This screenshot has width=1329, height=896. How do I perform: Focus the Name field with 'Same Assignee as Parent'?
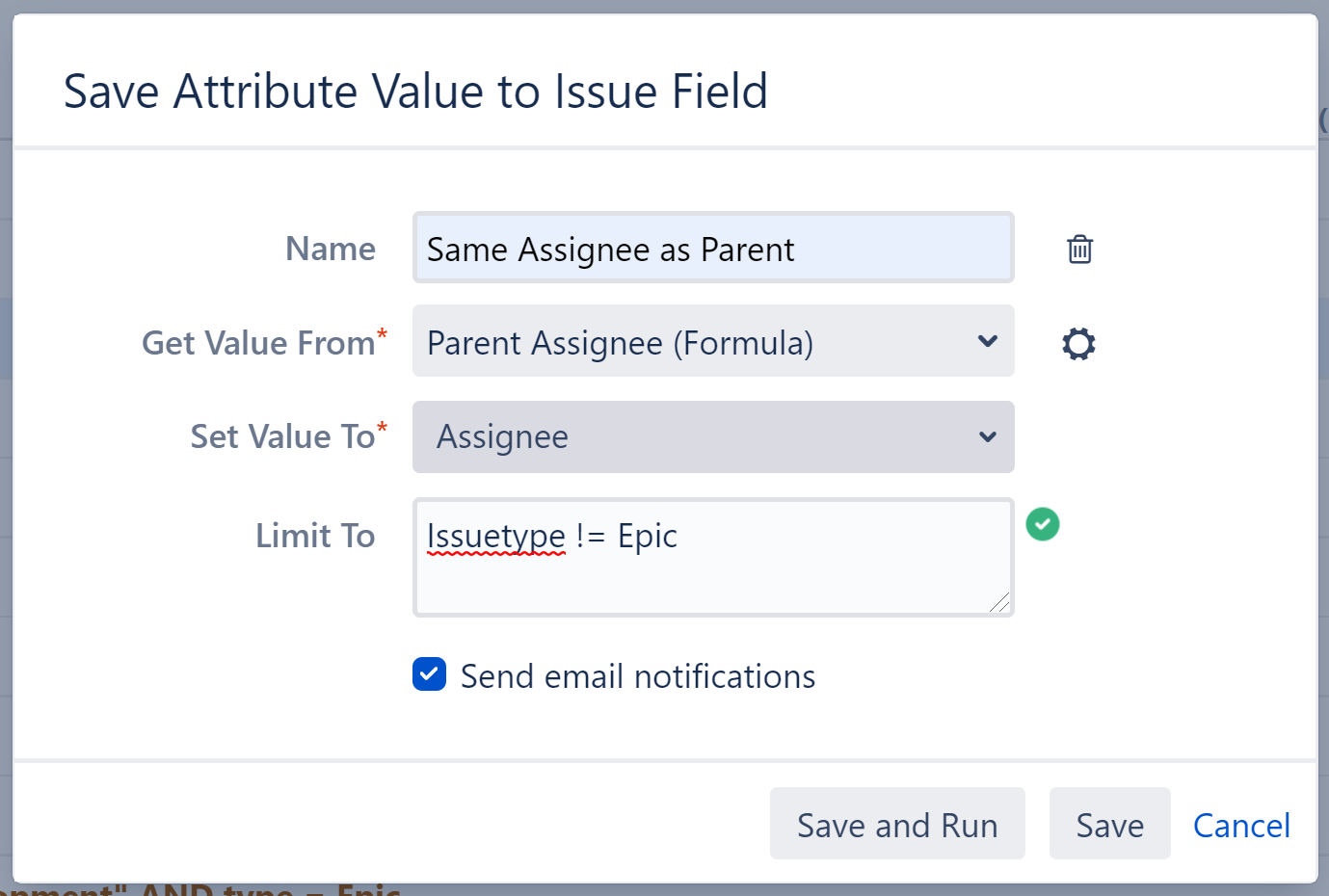(x=712, y=249)
